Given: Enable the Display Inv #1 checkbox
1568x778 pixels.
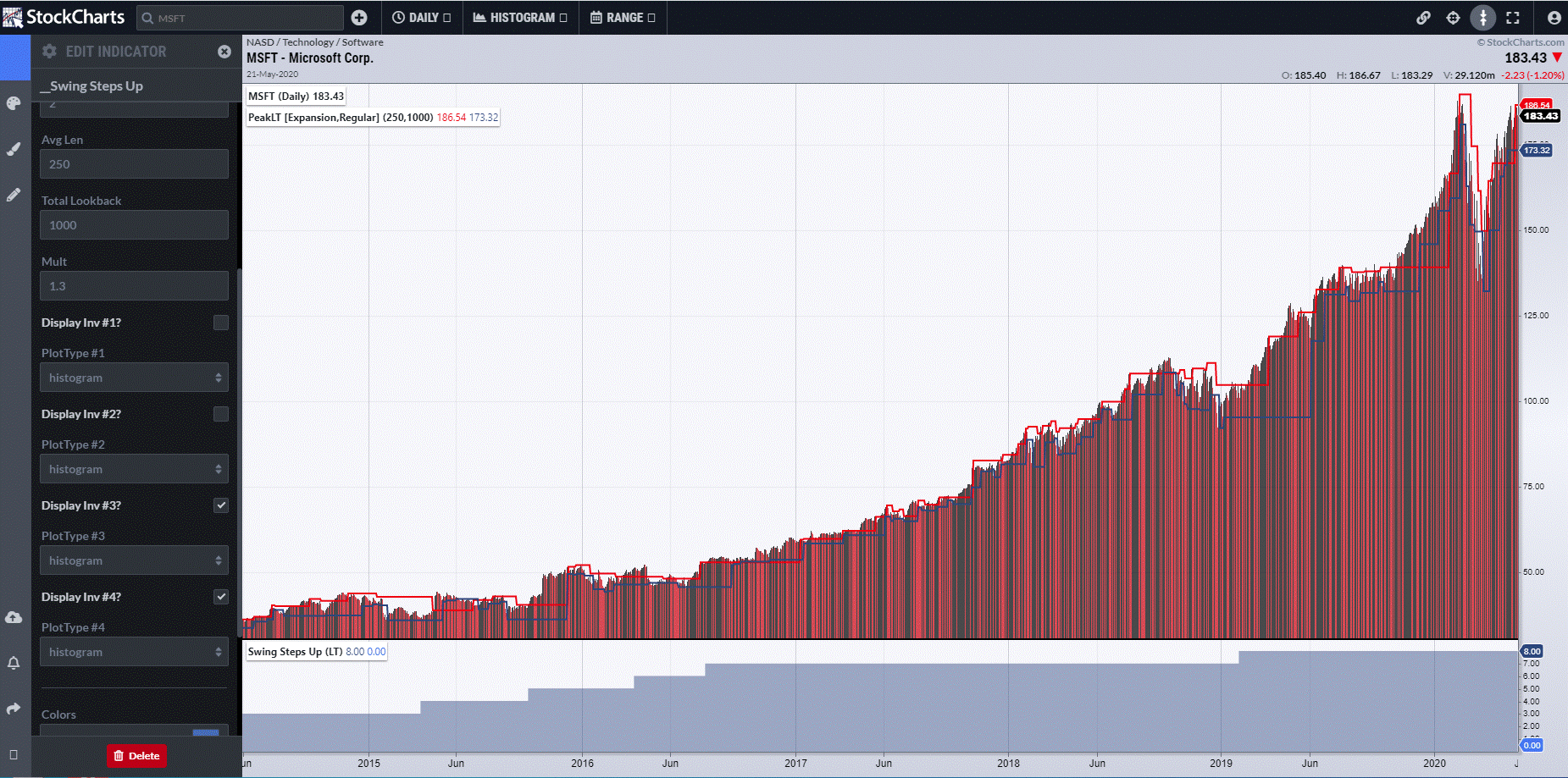Looking at the screenshot, I should [221, 323].
